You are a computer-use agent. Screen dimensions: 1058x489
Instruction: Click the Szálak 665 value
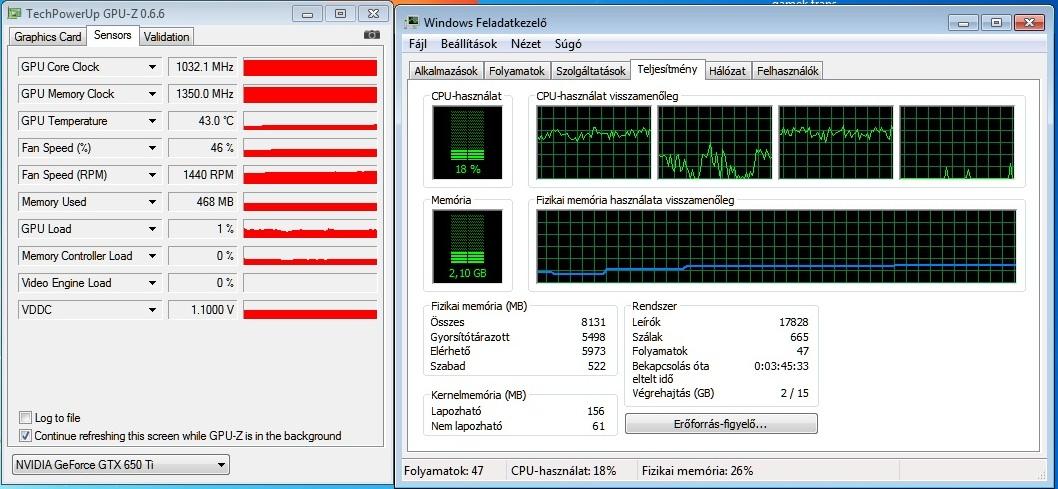[x=799, y=337]
